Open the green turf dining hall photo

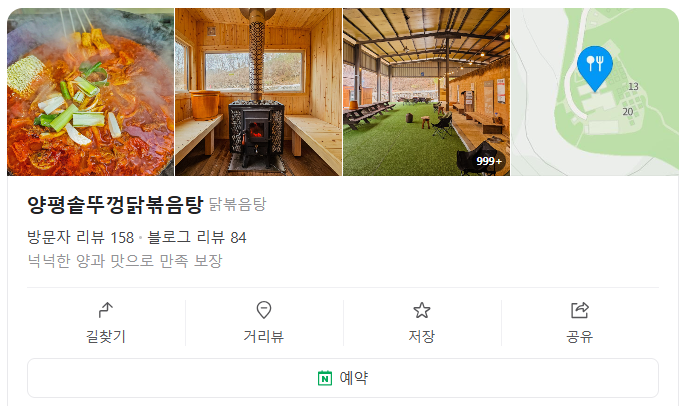click(426, 92)
